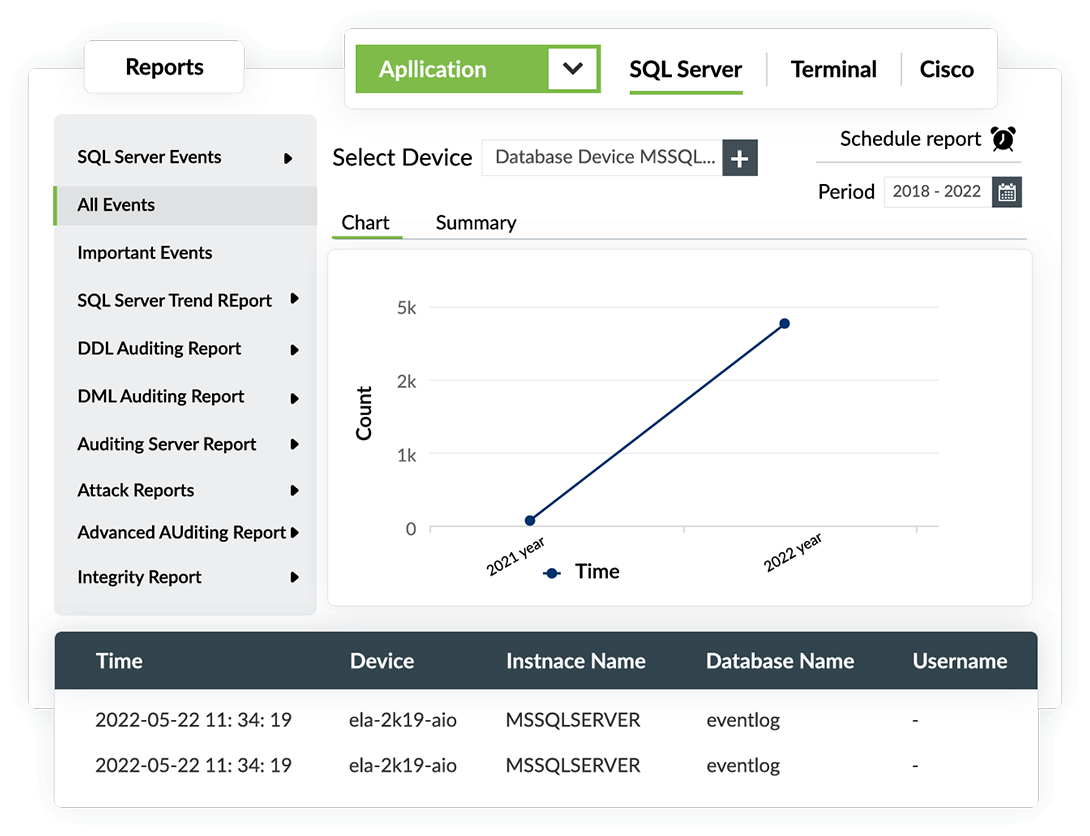Open the Reports button
Viewport: 1090px width, 836px height.
pos(164,67)
